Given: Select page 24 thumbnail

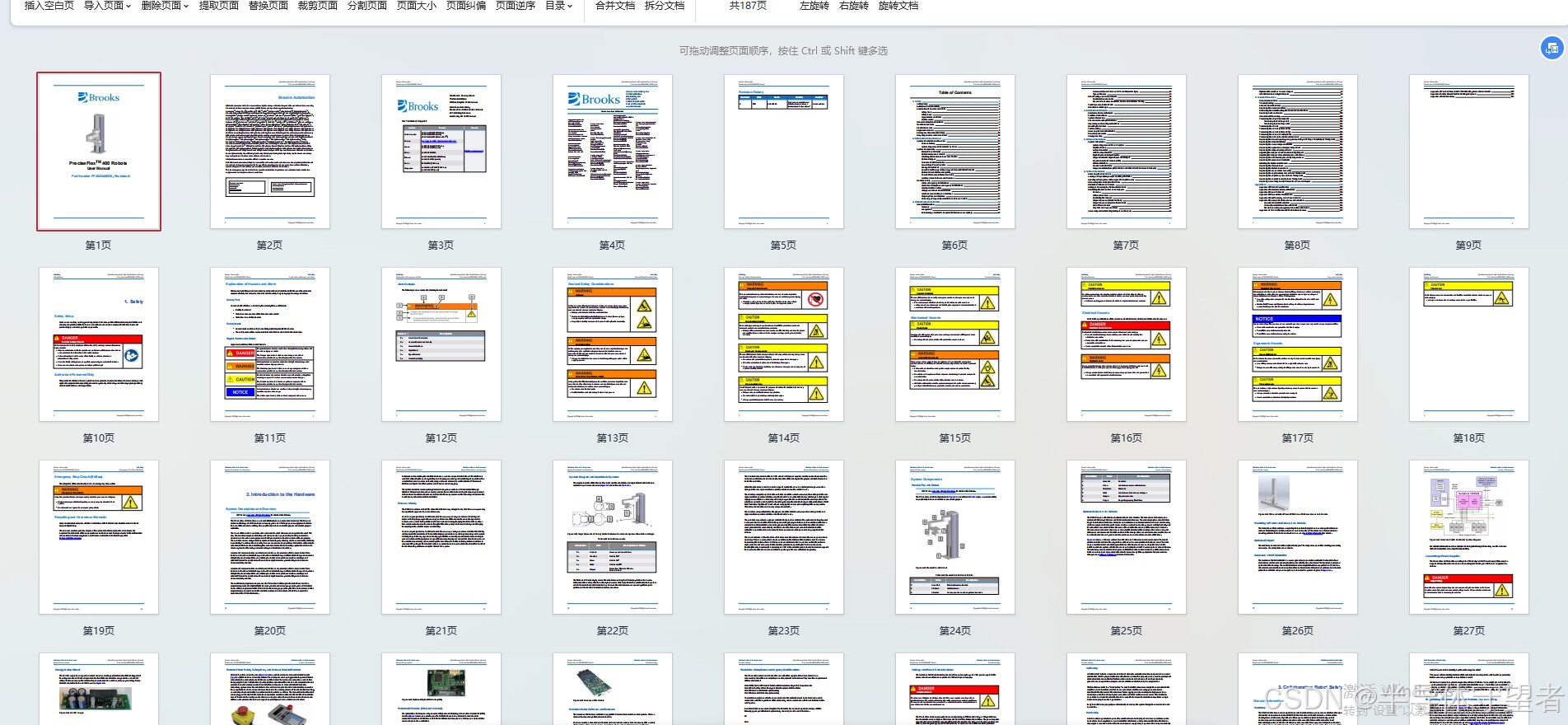Looking at the screenshot, I should pos(955,537).
